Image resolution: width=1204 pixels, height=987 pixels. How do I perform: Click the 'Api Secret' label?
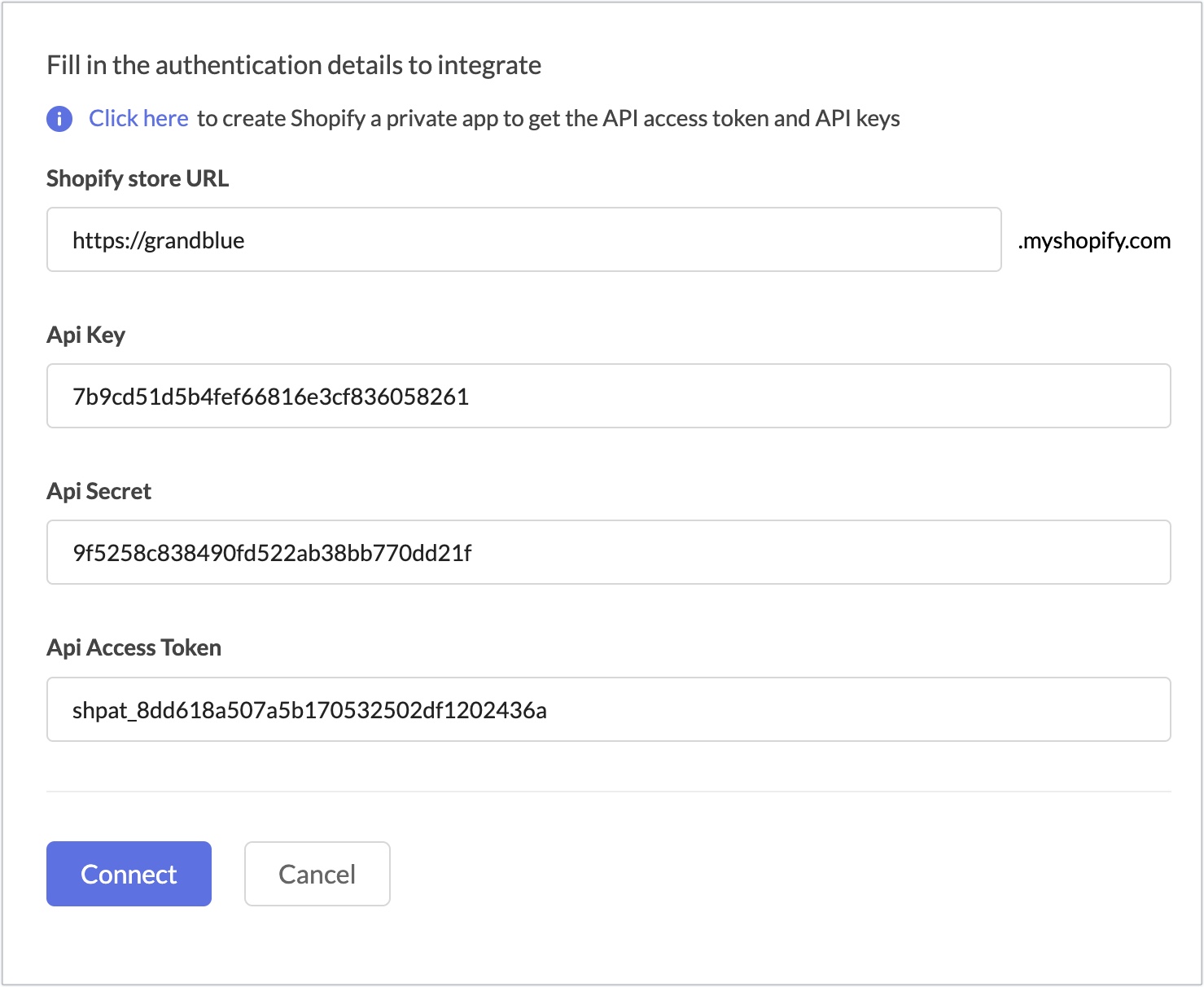[x=99, y=491]
